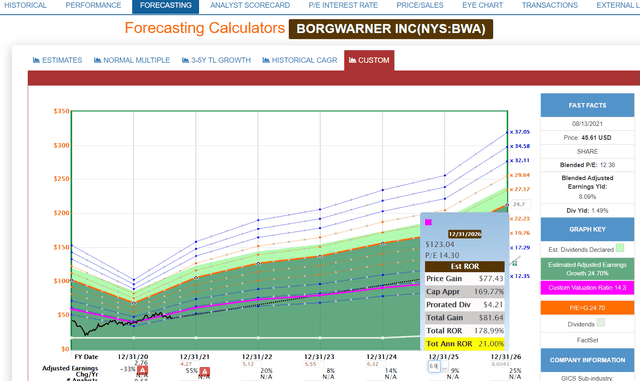Click the Price Gain $77.43 row
This screenshot has height=381, width=640.
(x=464, y=279)
